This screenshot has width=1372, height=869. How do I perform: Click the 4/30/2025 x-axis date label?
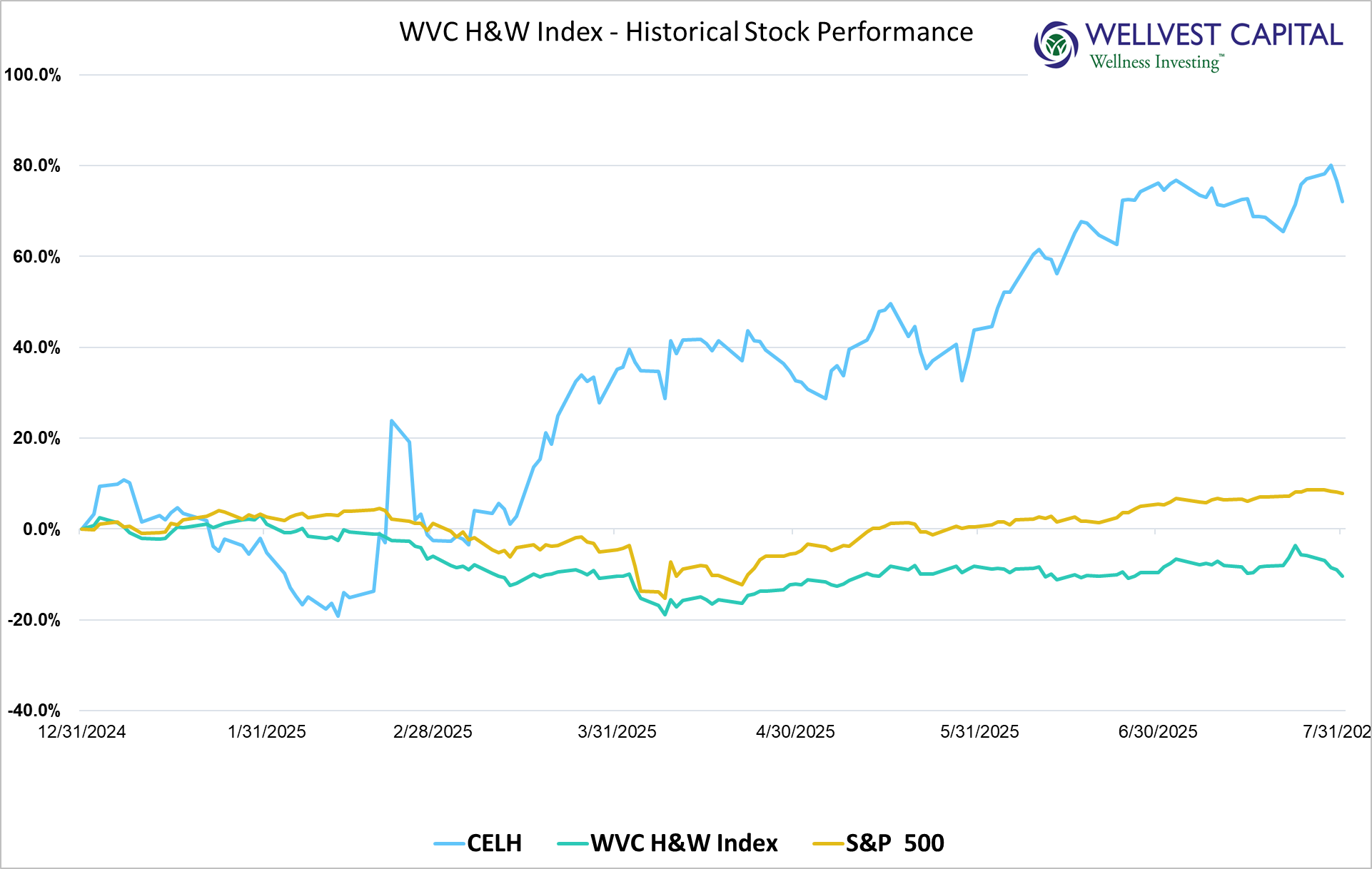point(795,731)
